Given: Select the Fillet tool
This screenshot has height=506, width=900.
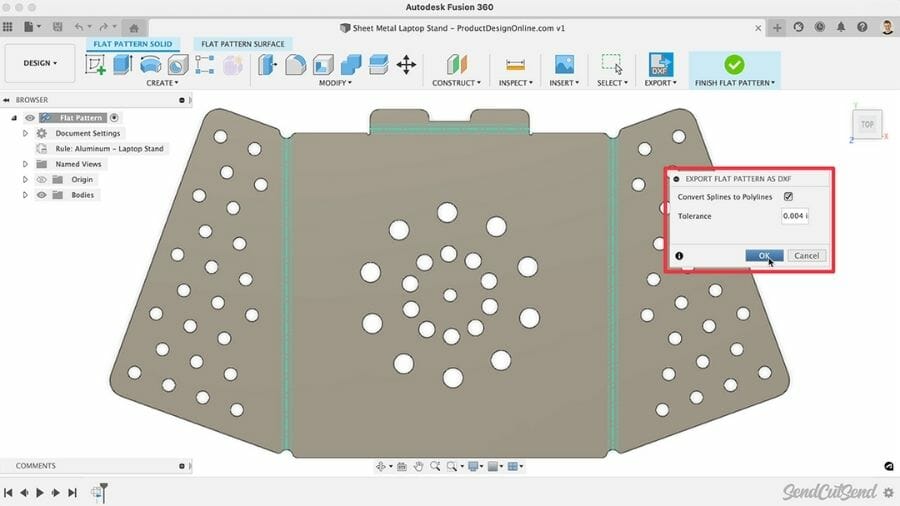Looking at the screenshot, I should click(295, 65).
